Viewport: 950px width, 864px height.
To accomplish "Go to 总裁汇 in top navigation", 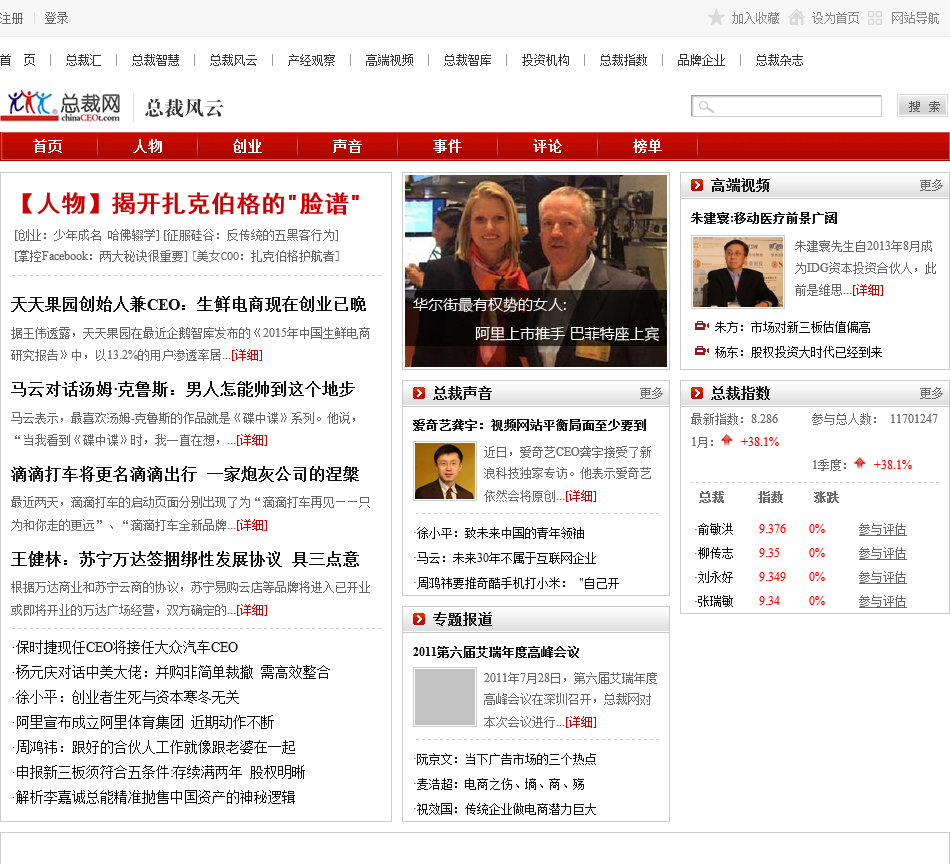I will tap(84, 60).
